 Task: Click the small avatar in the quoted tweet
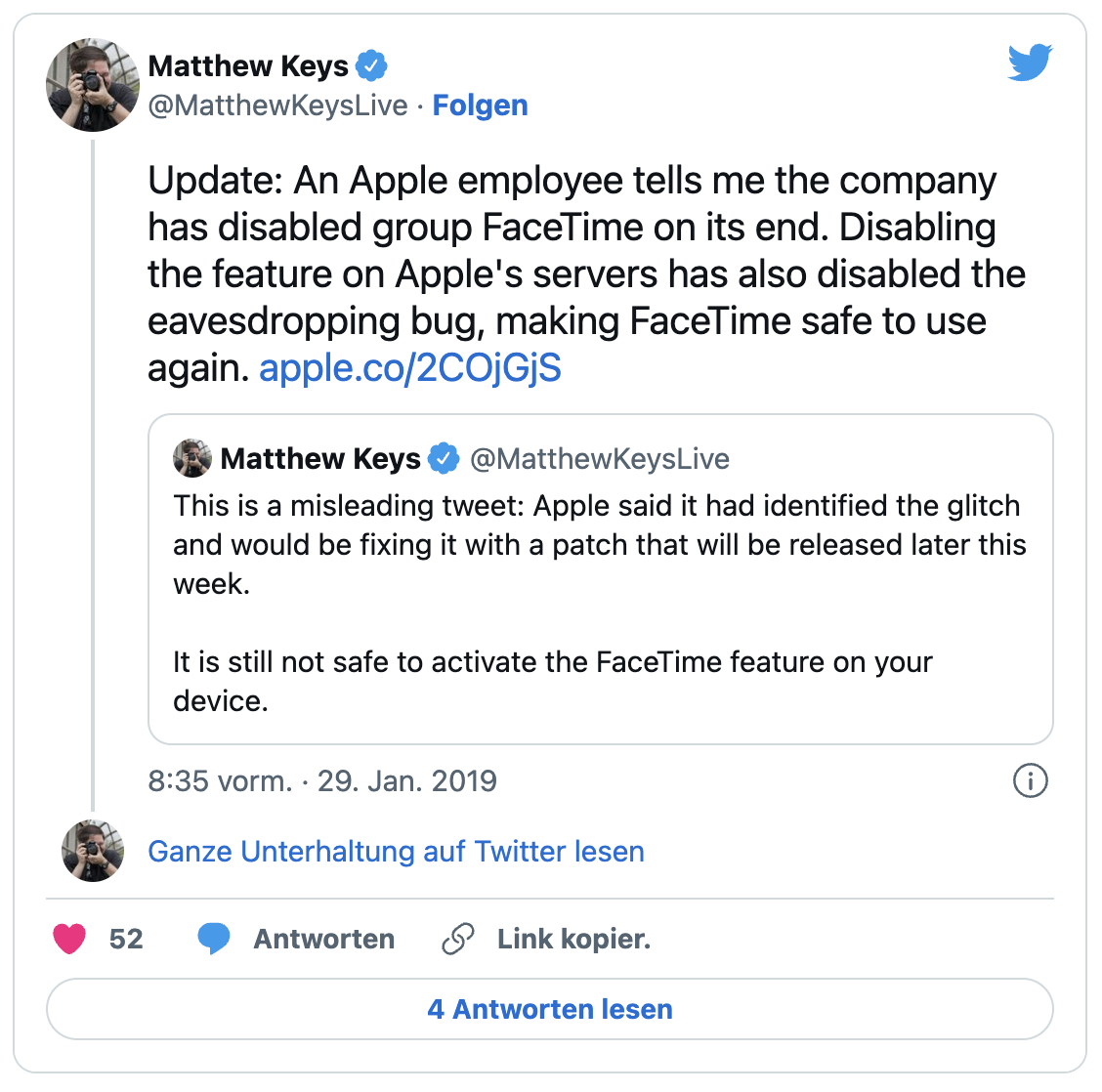pyautogui.click(x=192, y=458)
